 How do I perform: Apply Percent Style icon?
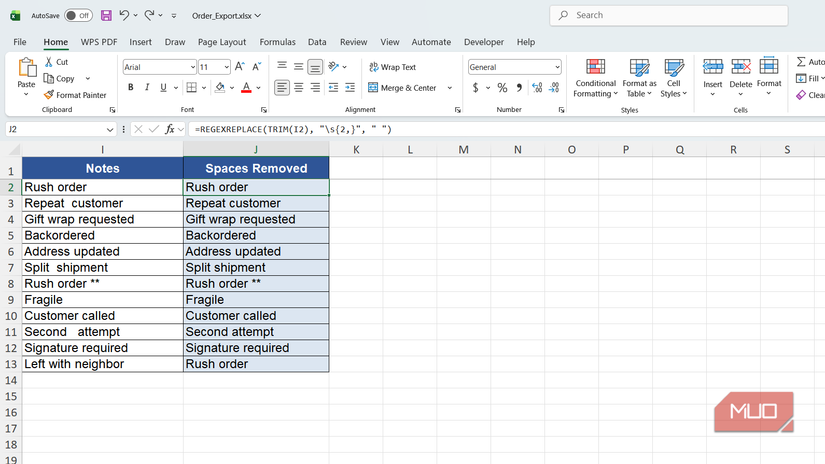[502, 87]
